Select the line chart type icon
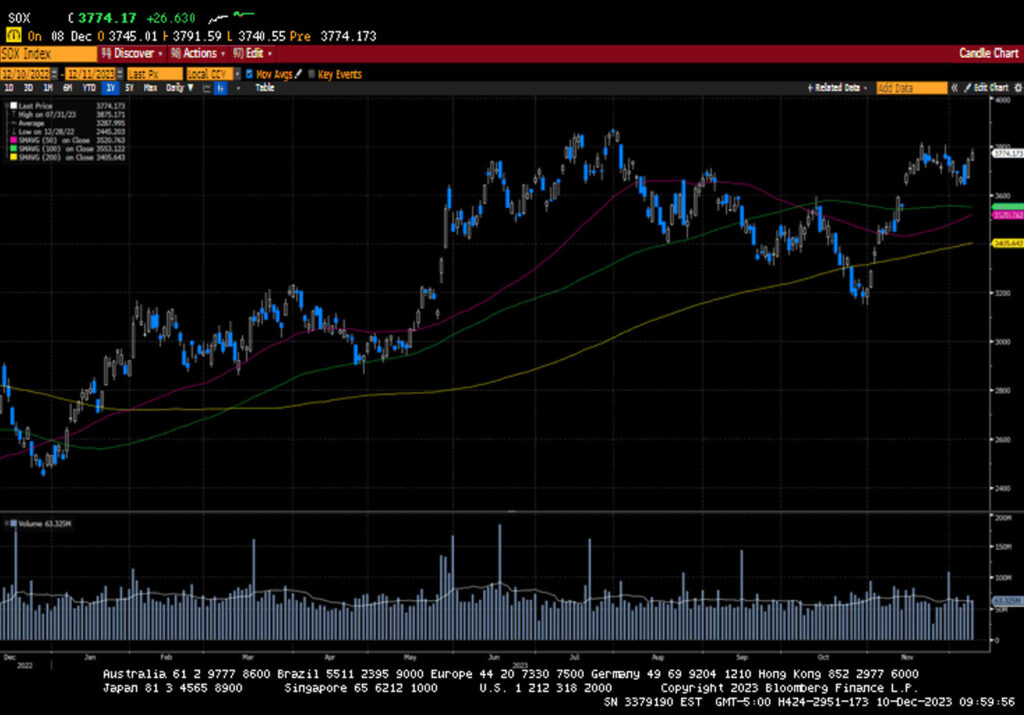 (x=205, y=88)
